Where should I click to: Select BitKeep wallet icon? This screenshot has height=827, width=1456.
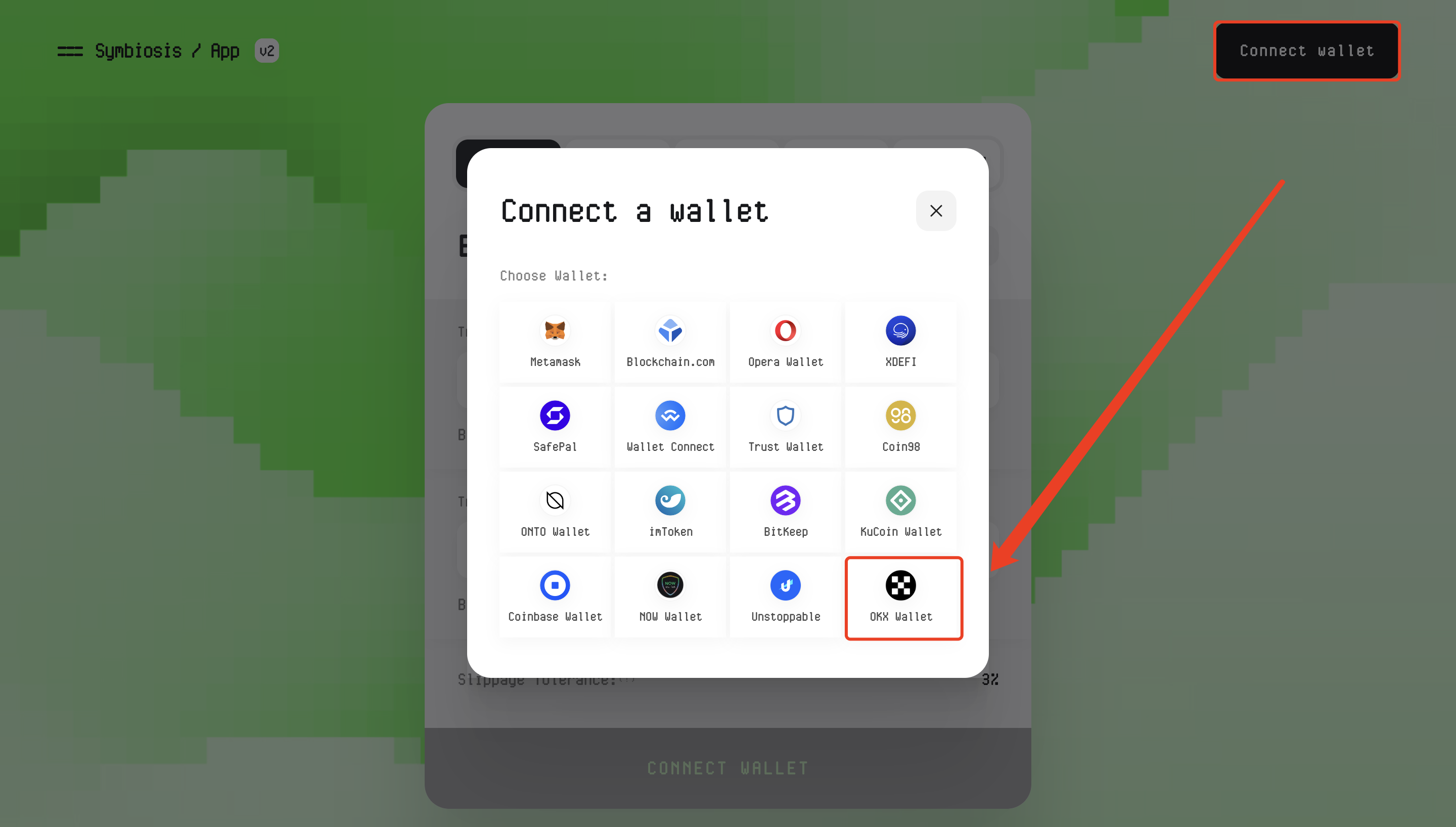[785, 500]
